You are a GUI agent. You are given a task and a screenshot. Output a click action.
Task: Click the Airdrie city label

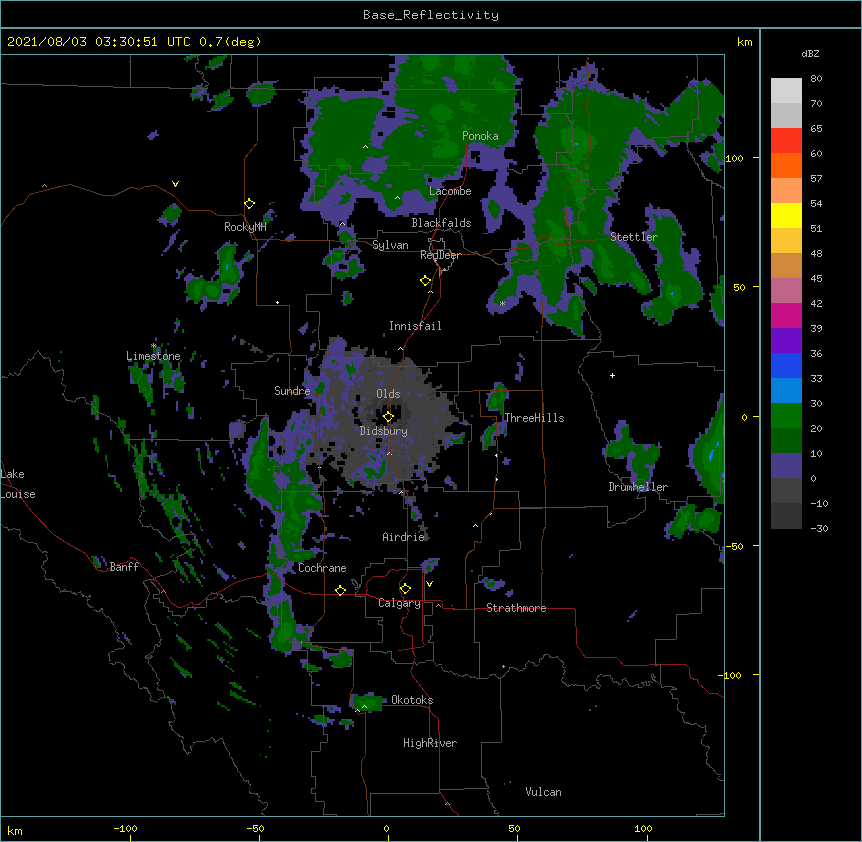[404, 537]
